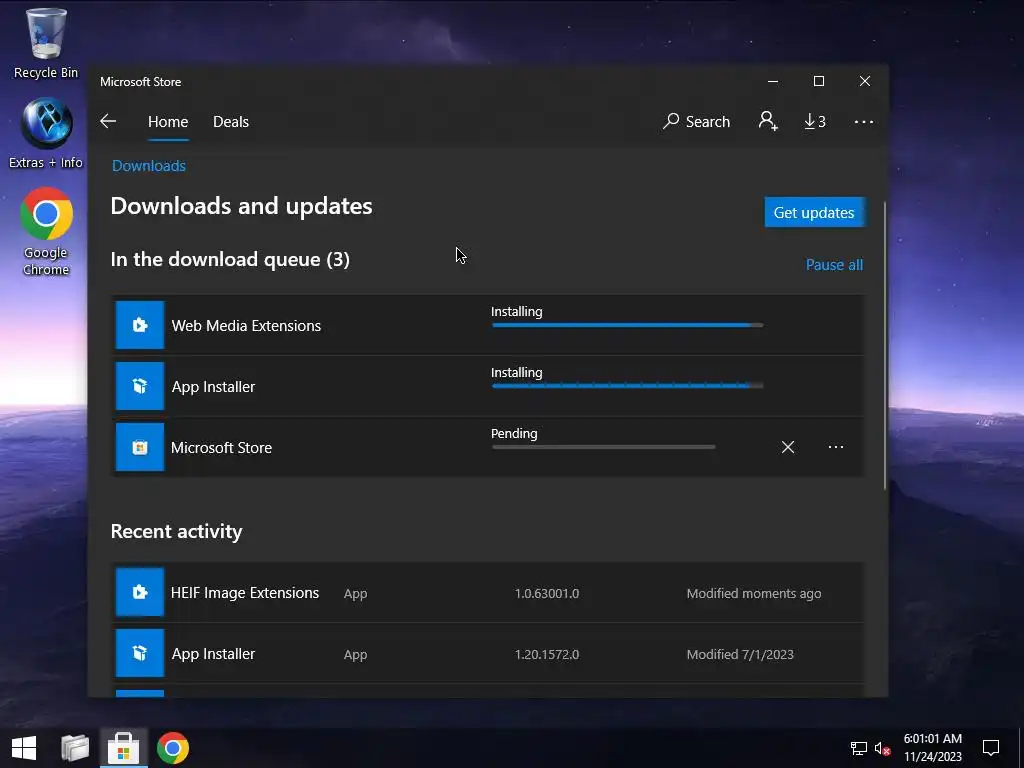Click the App Installer icon in download queue

(x=140, y=386)
